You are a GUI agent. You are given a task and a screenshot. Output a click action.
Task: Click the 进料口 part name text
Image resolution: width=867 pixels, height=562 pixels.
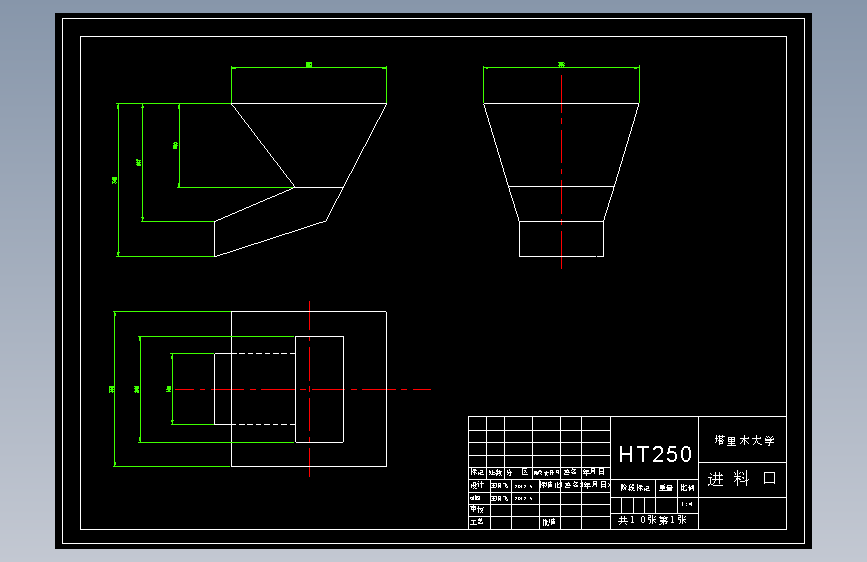[742, 478]
